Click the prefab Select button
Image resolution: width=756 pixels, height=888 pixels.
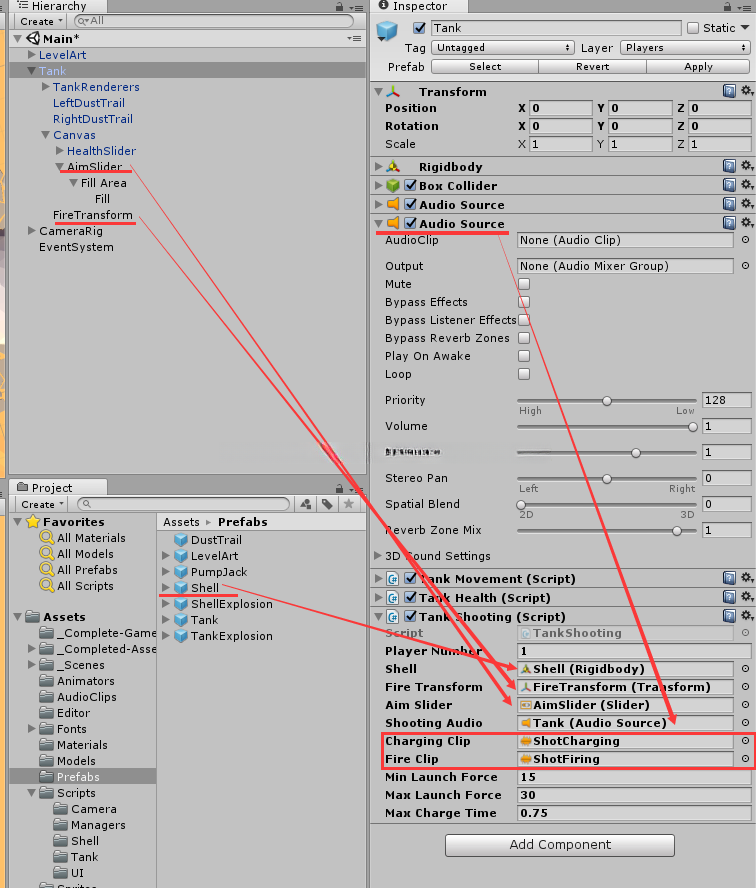pyautogui.click(x=485, y=66)
